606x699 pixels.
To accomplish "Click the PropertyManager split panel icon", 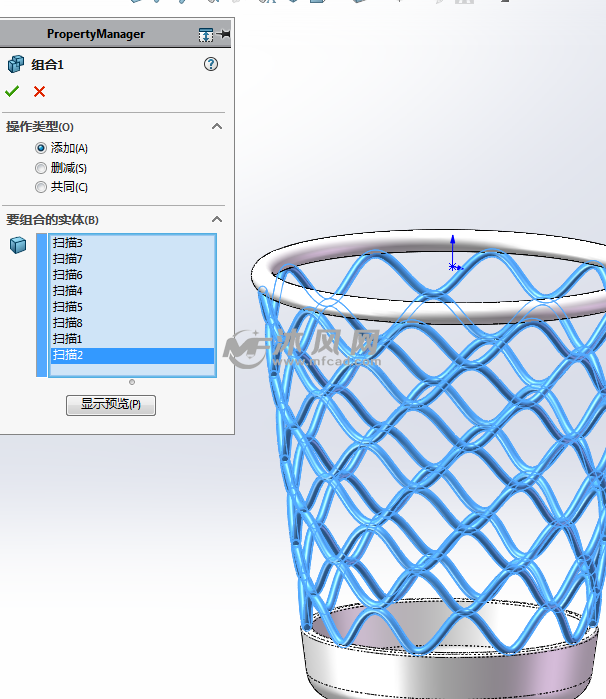I will pos(206,34).
